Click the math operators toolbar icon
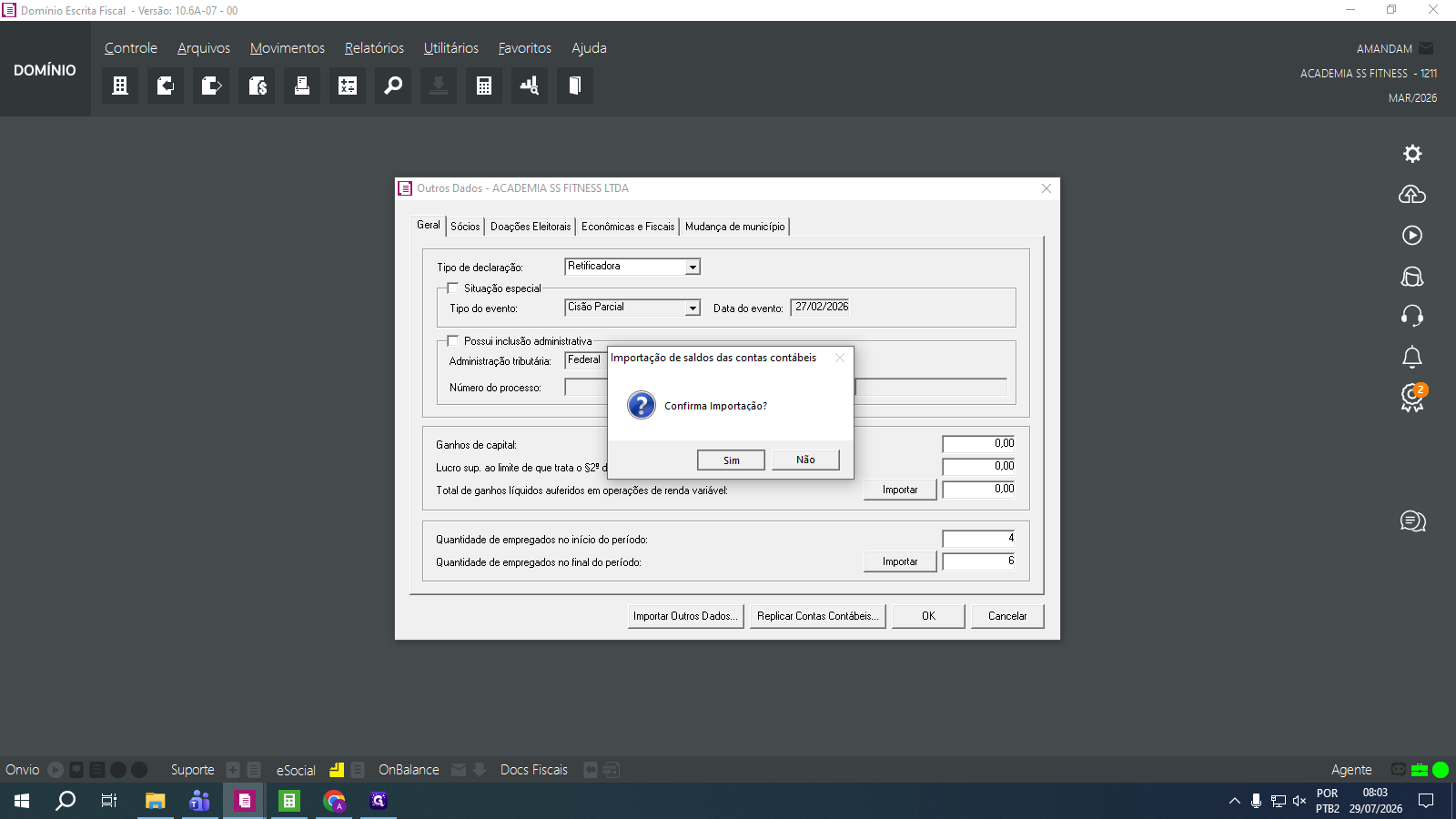Screen dimensions: 1456x819 tap(348, 86)
